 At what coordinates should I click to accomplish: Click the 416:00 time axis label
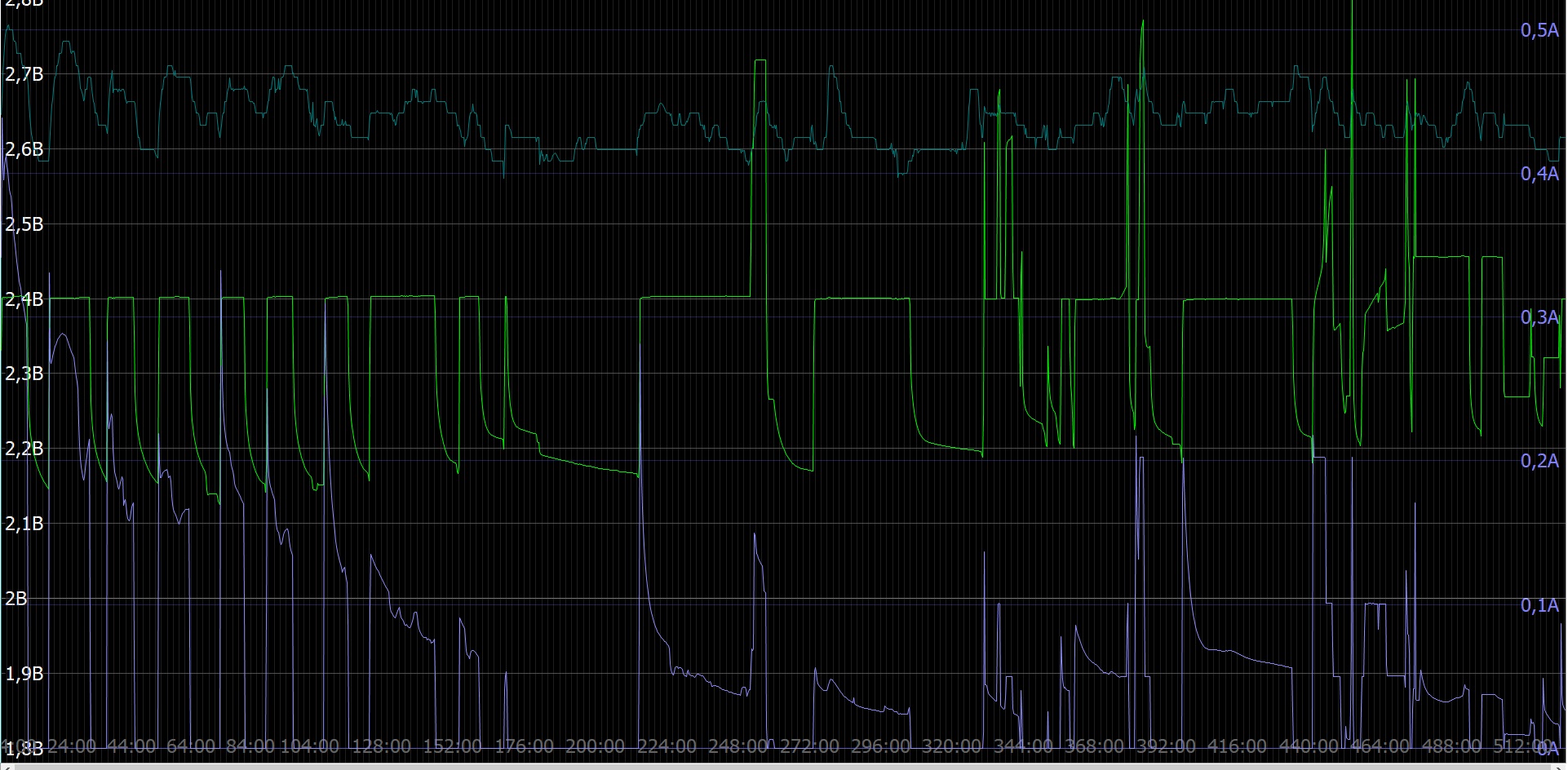1237,746
